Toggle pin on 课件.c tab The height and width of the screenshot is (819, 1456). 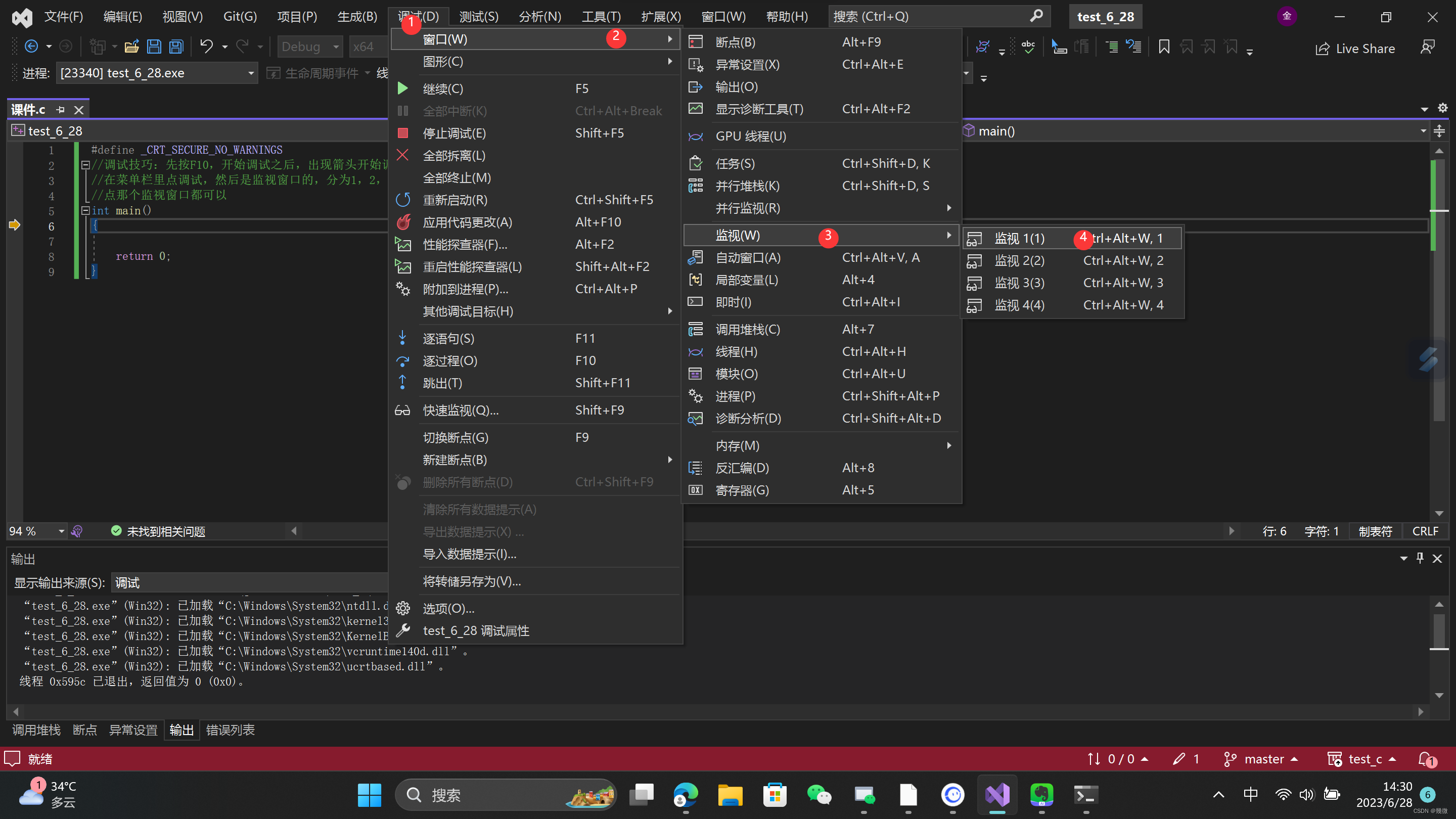pyautogui.click(x=61, y=110)
